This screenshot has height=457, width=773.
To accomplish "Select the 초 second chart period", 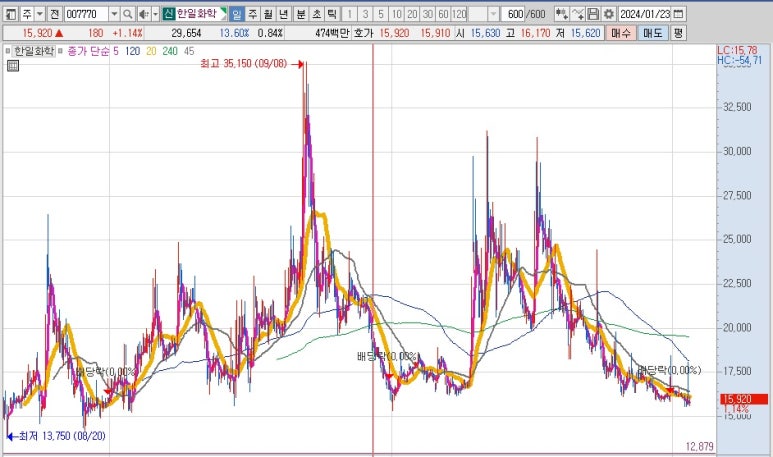I will [316, 14].
